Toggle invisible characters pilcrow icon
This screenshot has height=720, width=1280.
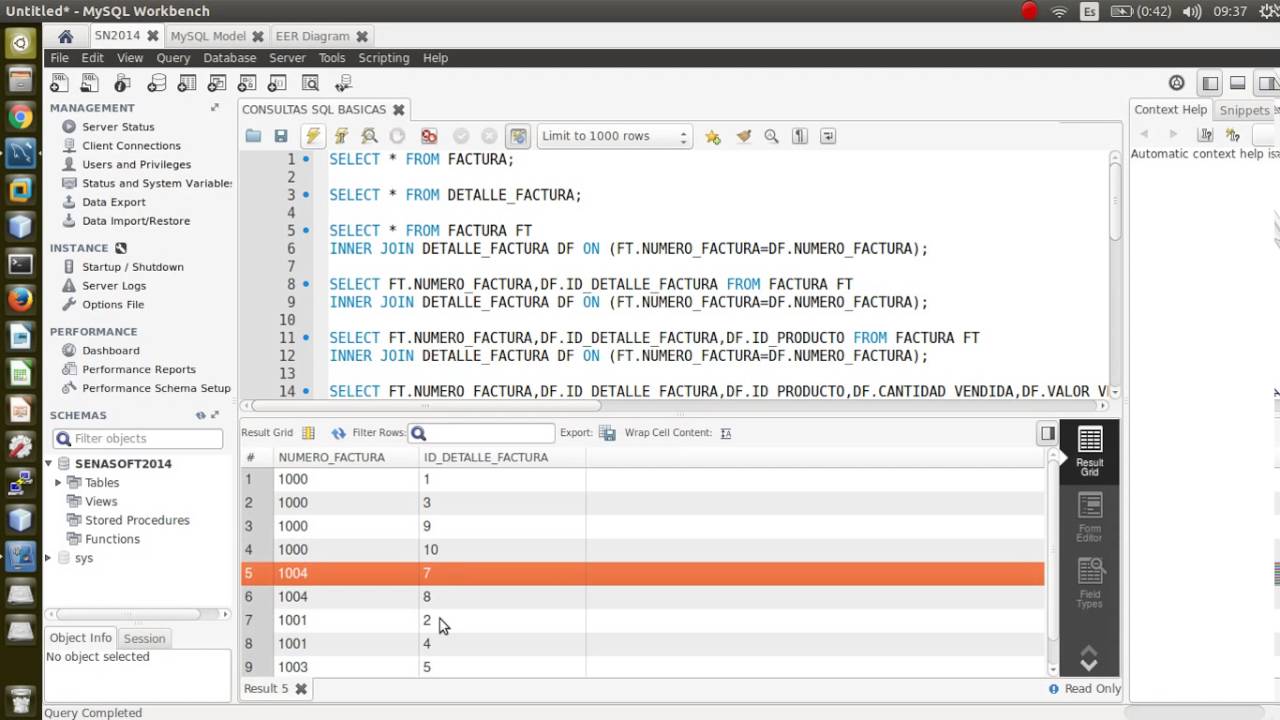(800, 136)
